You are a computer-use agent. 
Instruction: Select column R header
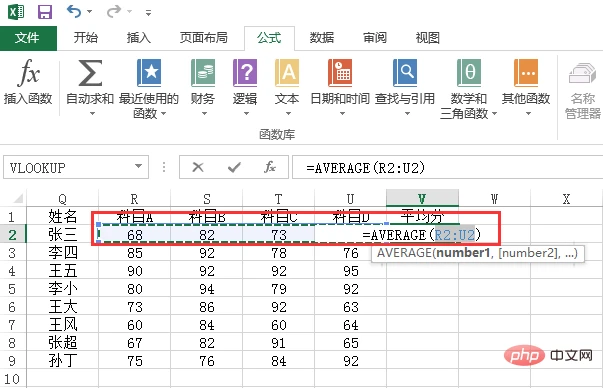(134, 198)
